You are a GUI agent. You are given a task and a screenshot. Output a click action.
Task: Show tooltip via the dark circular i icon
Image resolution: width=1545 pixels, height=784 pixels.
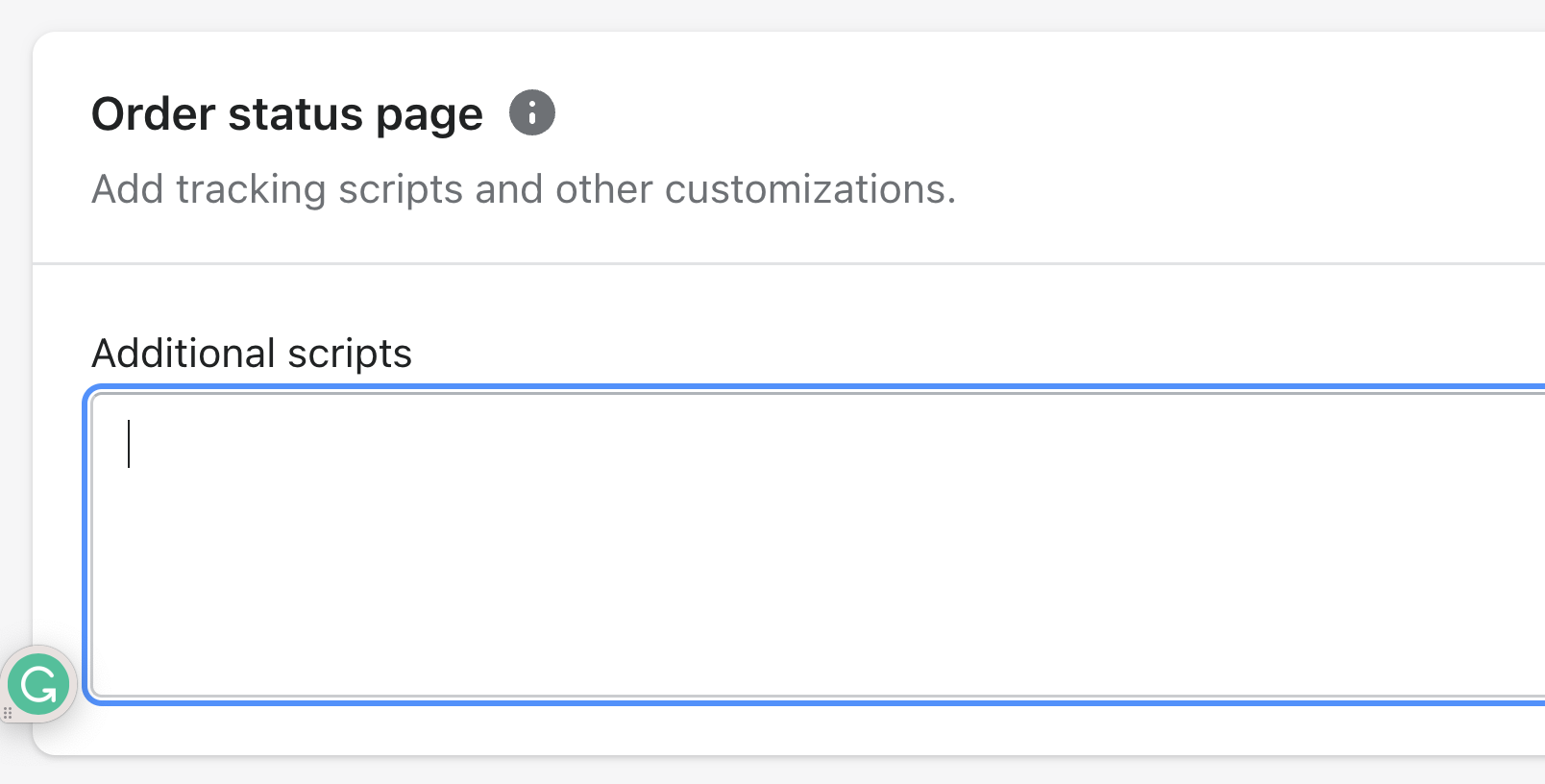click(x=531, y=112)
